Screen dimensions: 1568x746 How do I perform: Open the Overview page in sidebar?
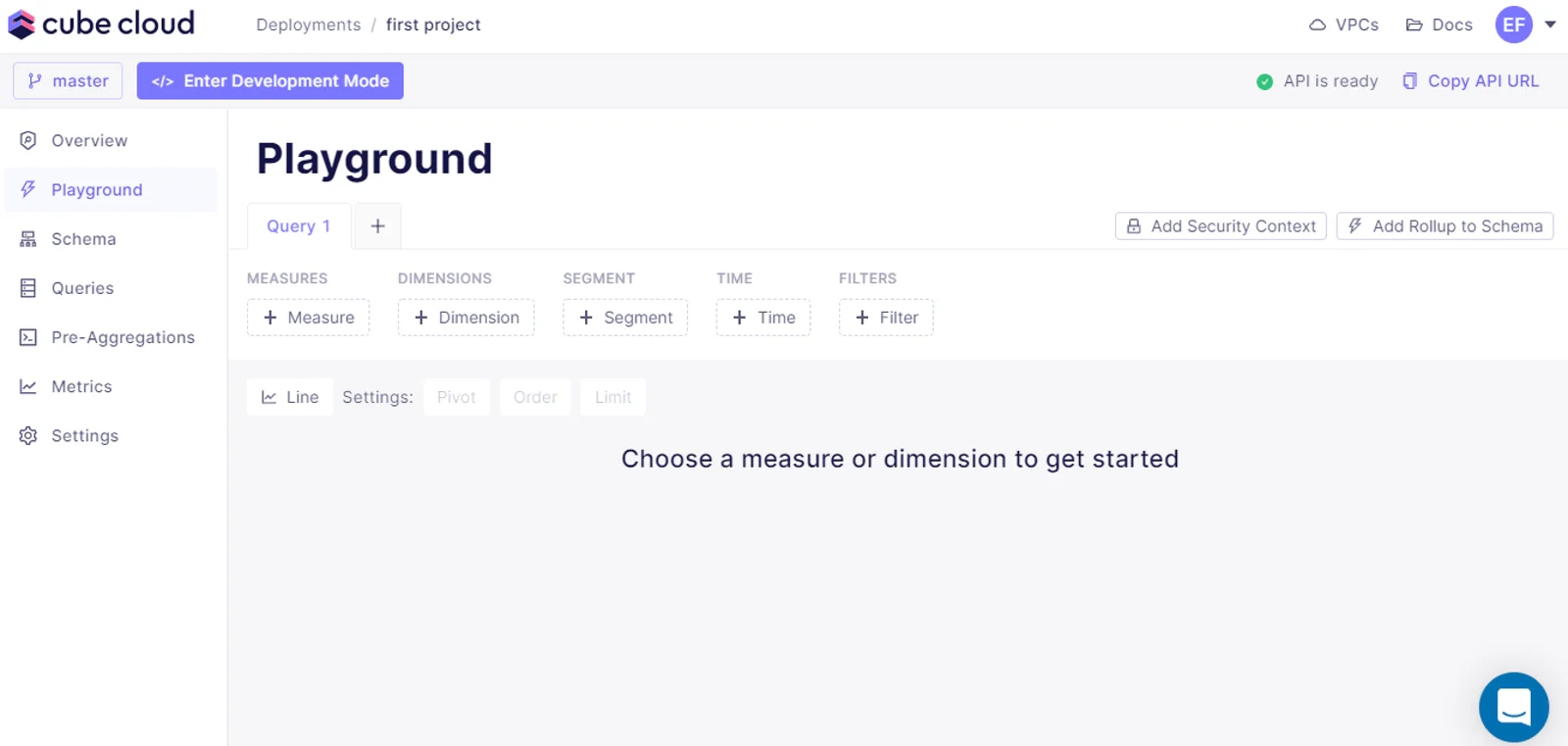[x=111, y=140]
